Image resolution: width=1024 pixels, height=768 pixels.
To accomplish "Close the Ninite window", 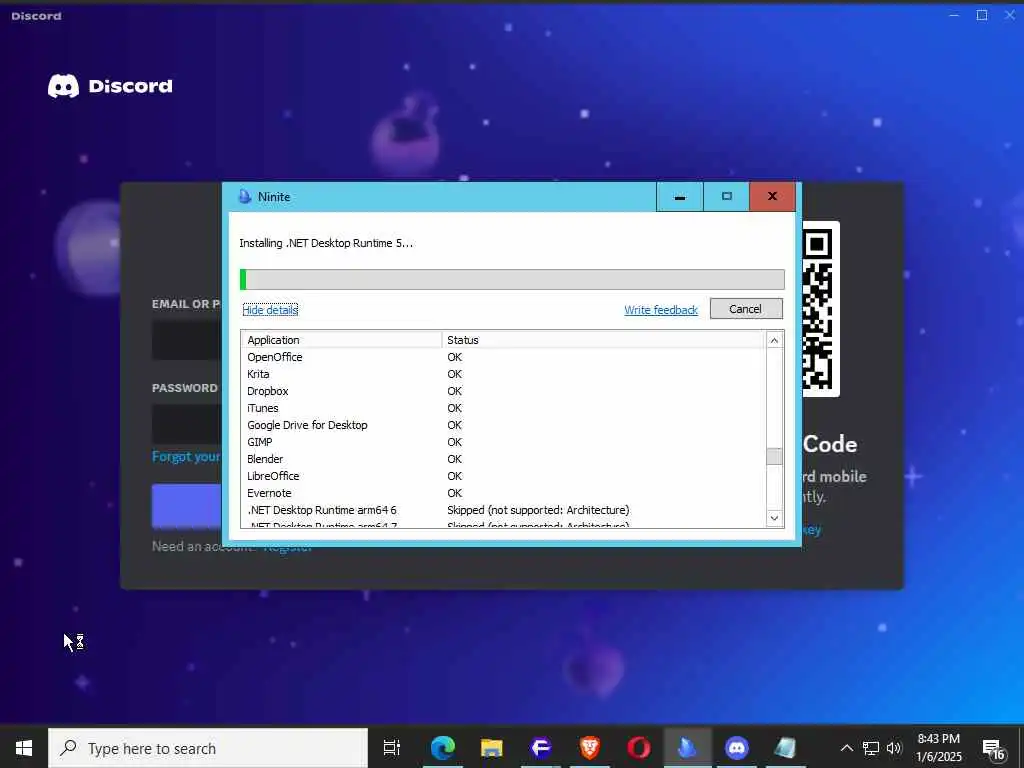I will (x=773, y=197).
